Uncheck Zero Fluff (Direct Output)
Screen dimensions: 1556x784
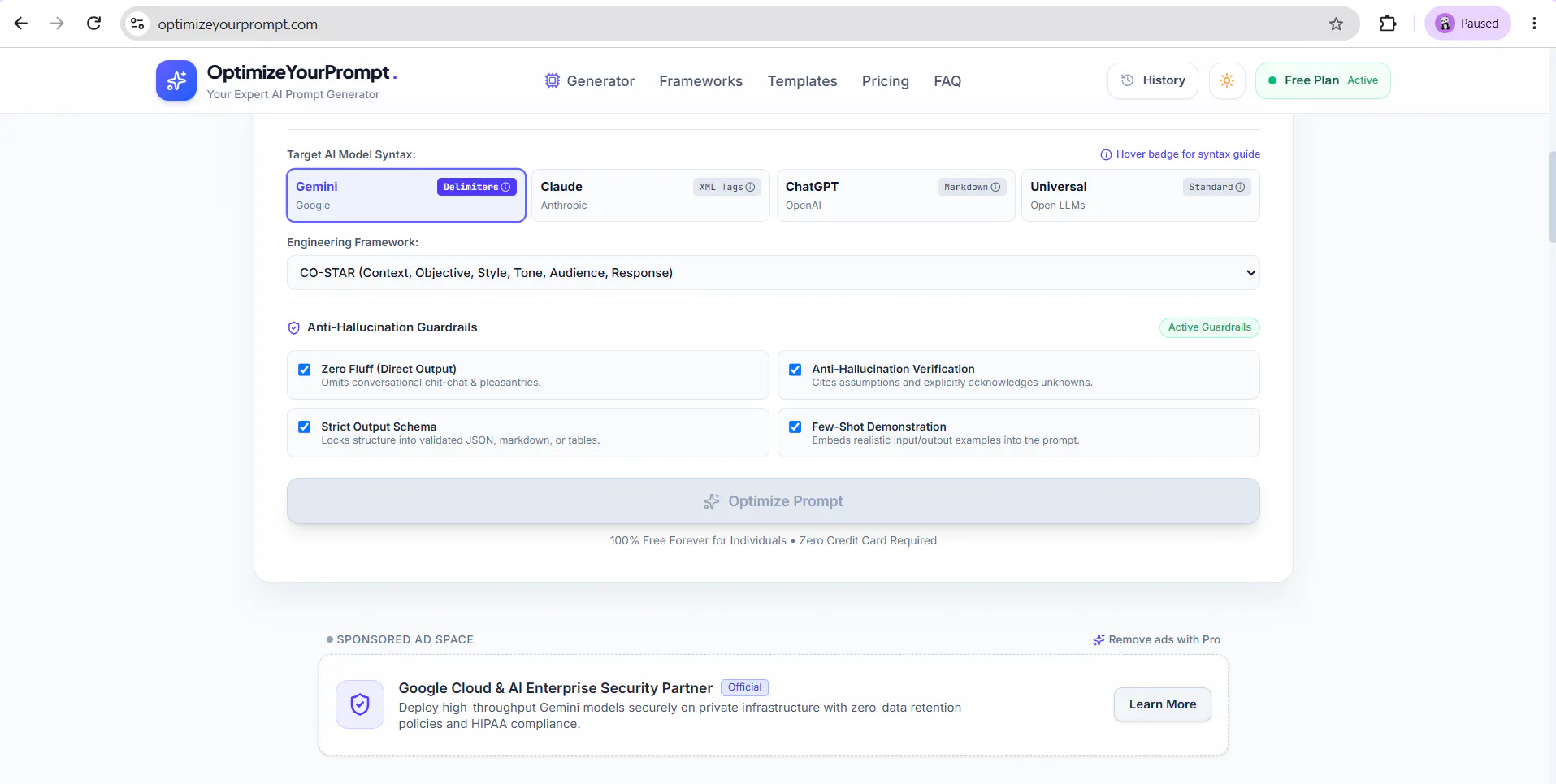(305, 370)
